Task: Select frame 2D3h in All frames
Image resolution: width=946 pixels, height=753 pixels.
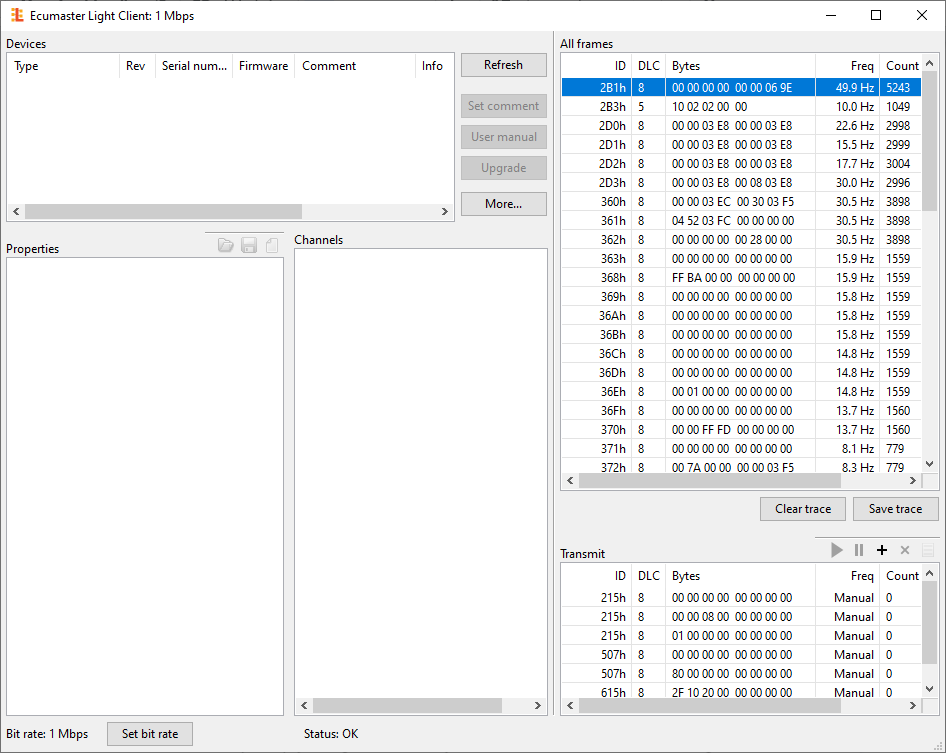Action: pyautogui.click(x=741, y=182)
